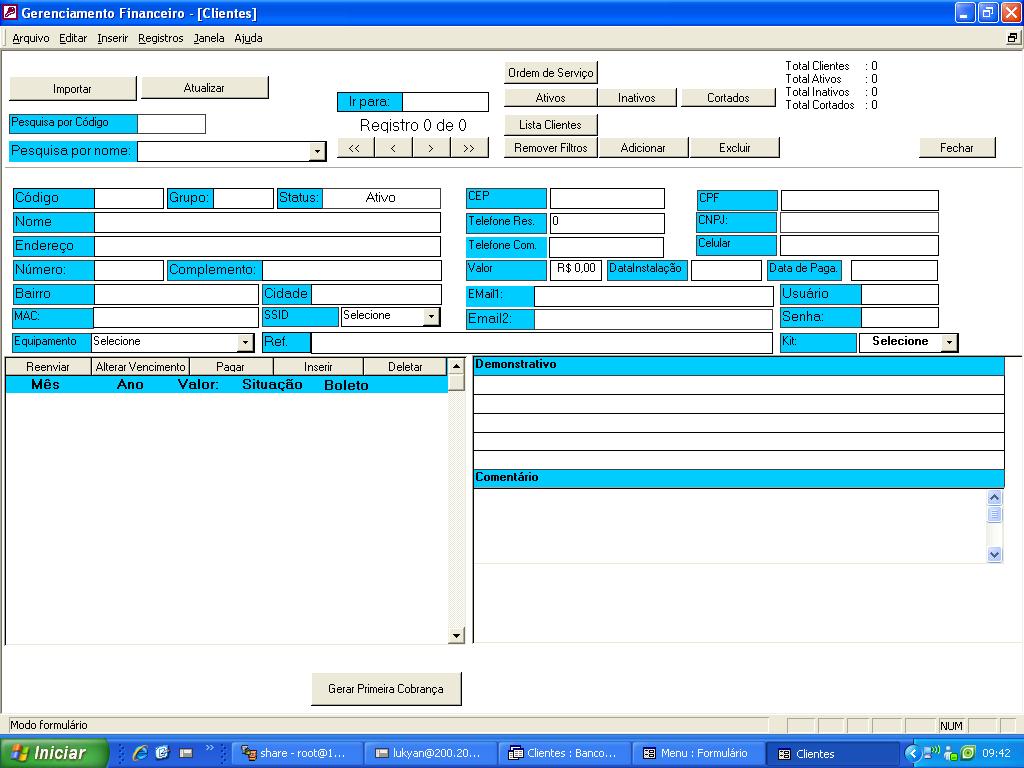The height and width of the screenshot is (768, 1024).
Task: Filter by Inativos clients
Action: coord(637,97)
